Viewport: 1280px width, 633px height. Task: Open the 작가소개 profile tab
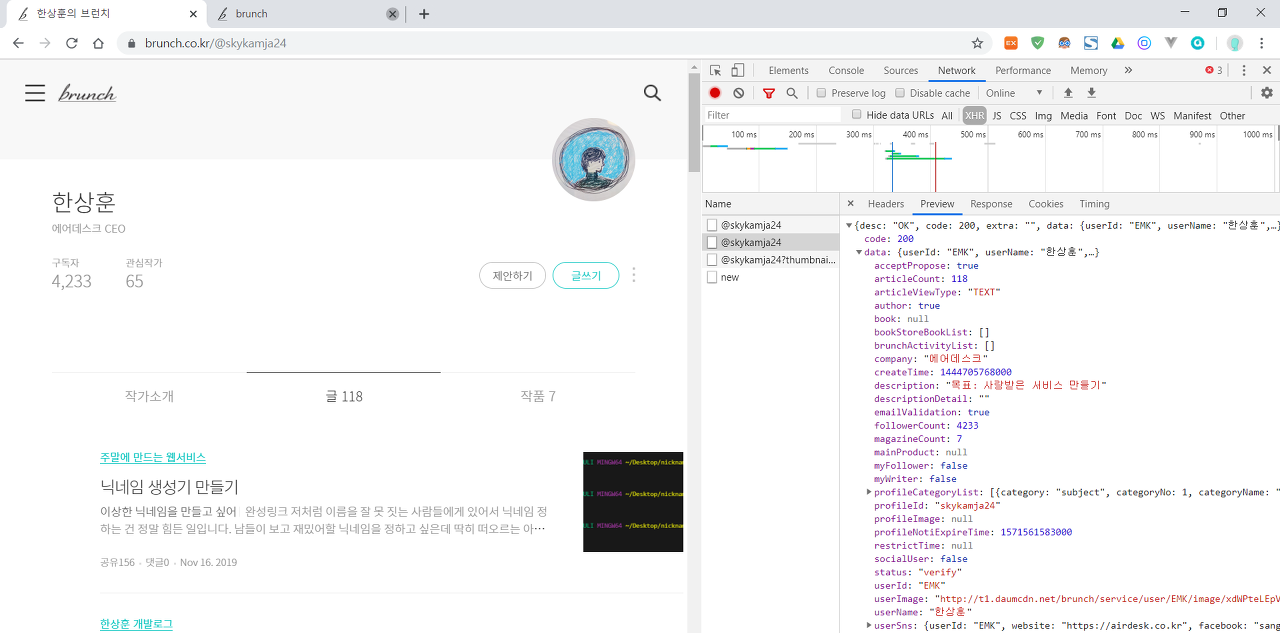(x=149, y=396)
